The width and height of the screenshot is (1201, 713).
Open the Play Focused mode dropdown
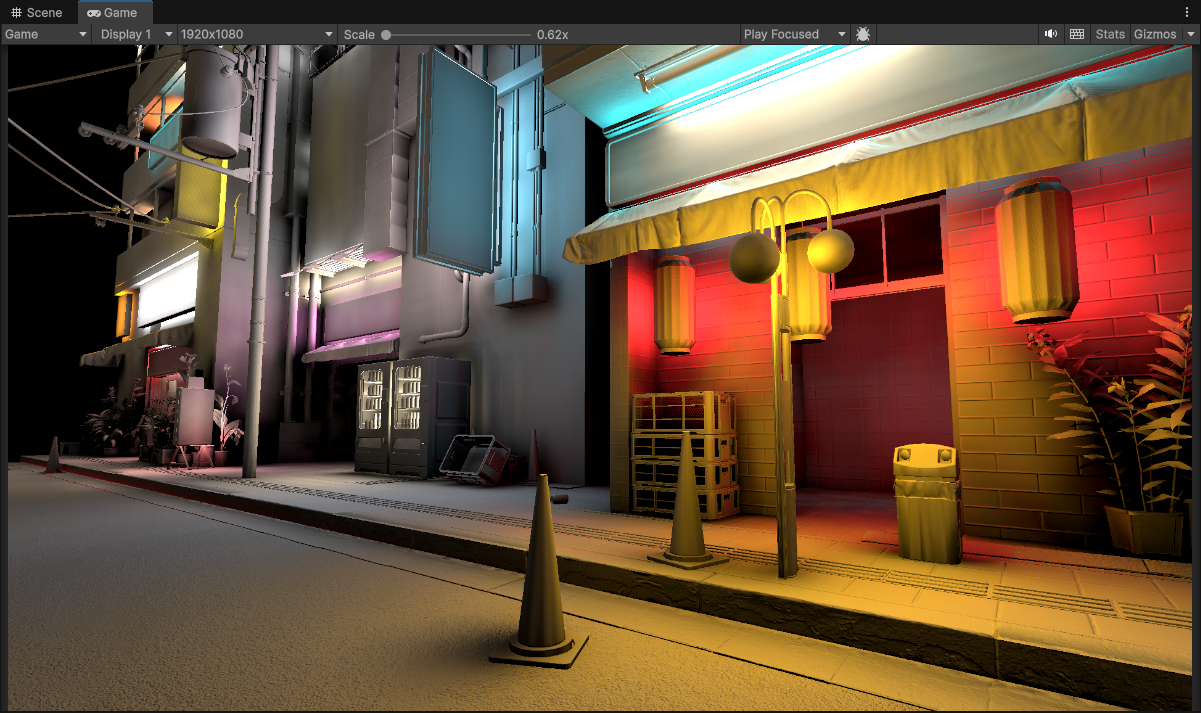click(793, 33)
